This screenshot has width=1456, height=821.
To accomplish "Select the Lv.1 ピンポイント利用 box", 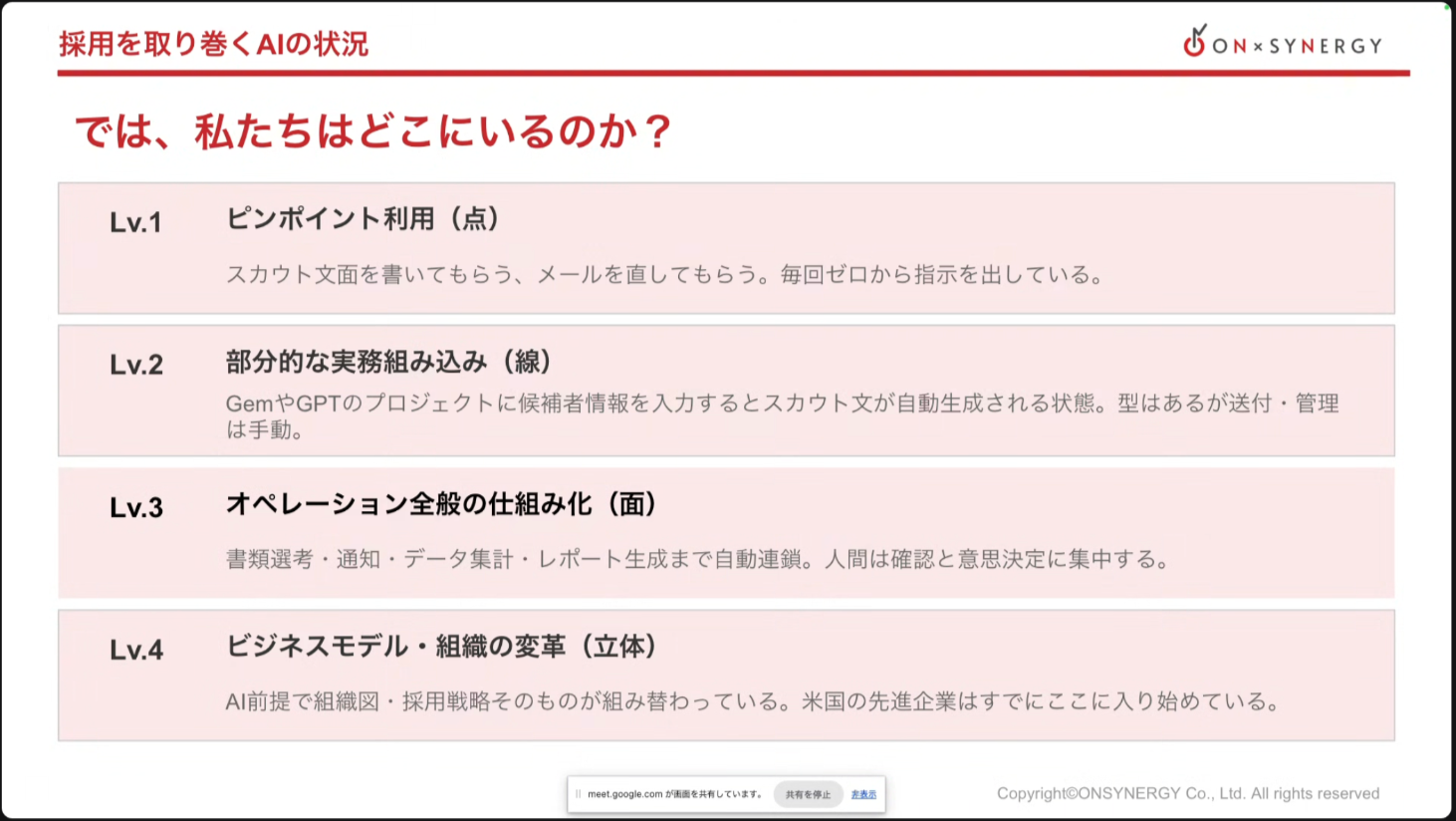I will tap(726, 248).
